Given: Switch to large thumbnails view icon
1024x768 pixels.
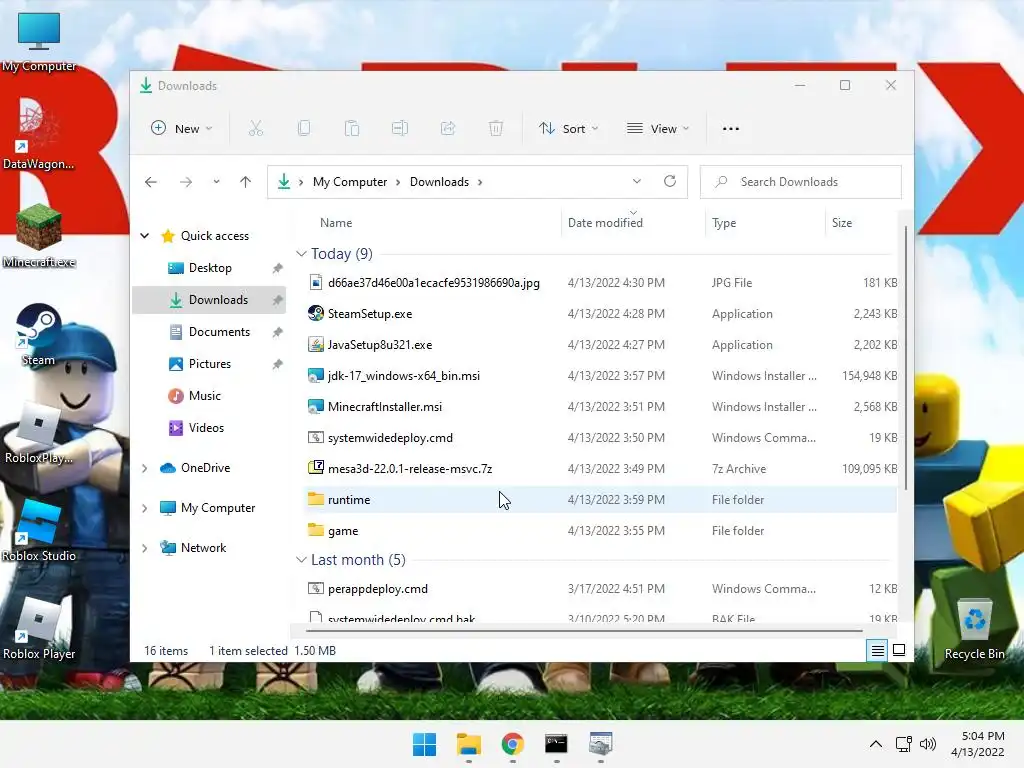Looking at the screenshot, I should coord(899,650).
